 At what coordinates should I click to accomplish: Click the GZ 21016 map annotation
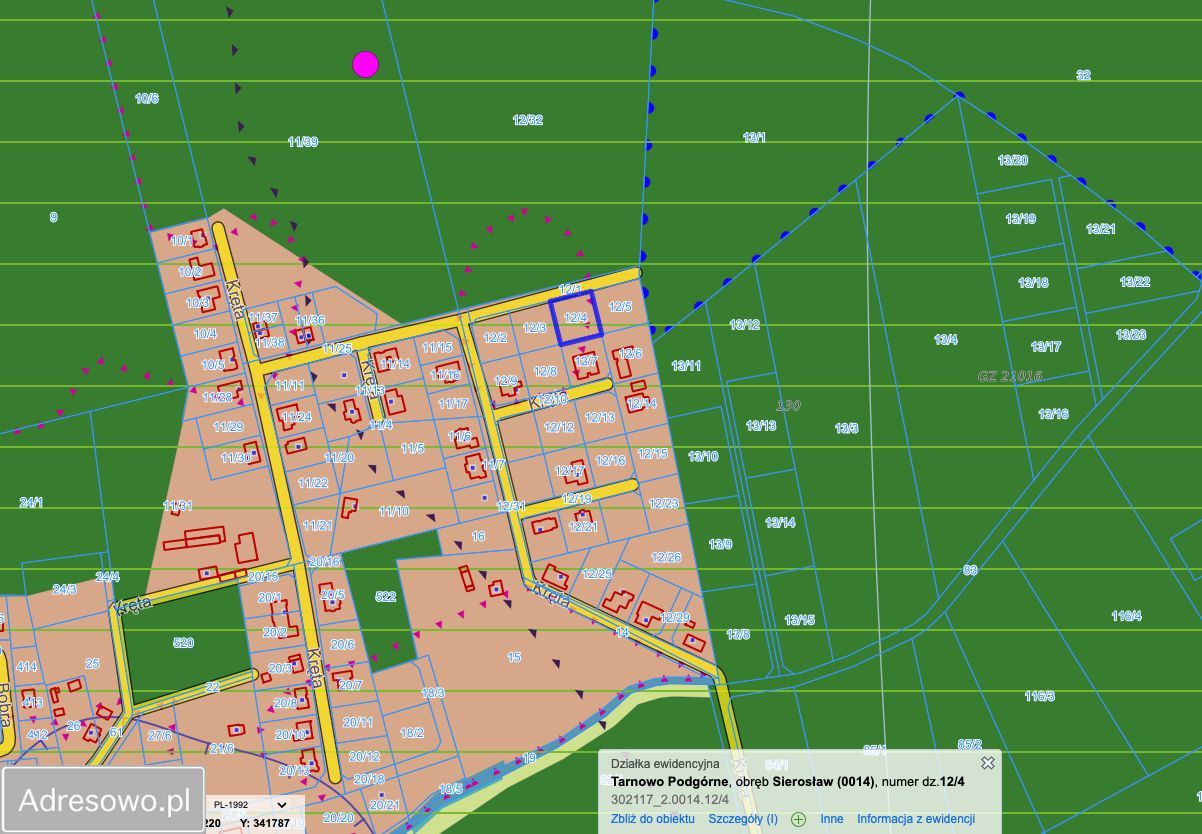[x=1010, y=376]
